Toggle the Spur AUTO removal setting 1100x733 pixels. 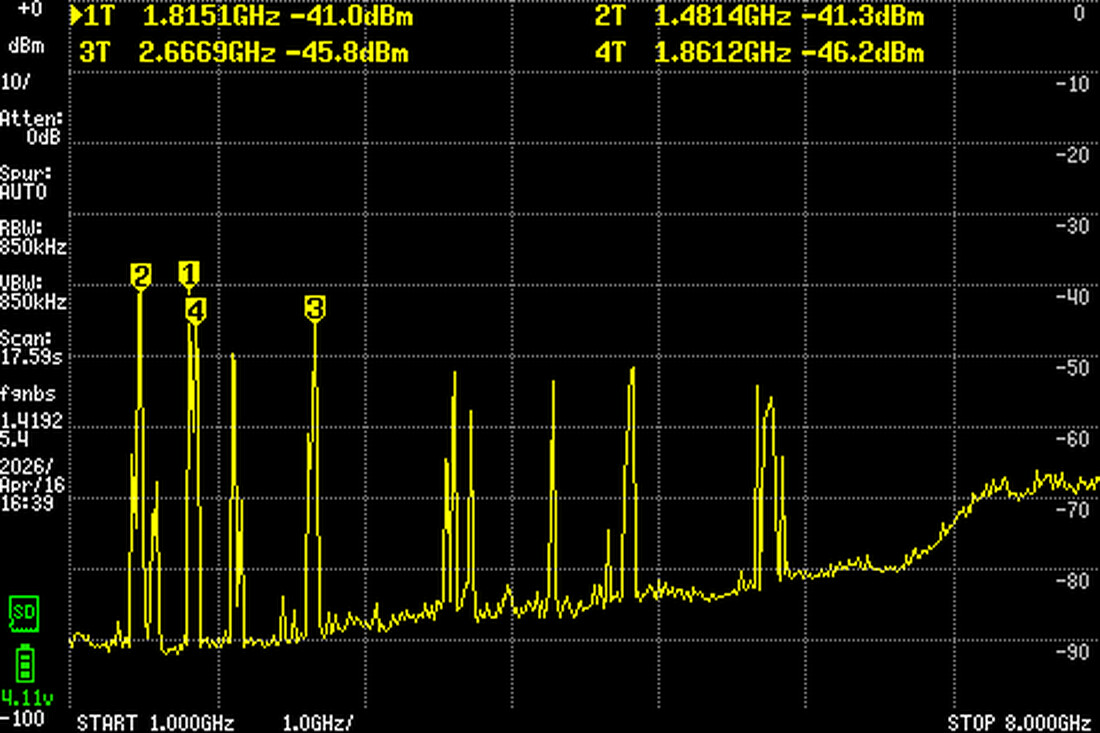pyautogui.click(x=25, y=180)
